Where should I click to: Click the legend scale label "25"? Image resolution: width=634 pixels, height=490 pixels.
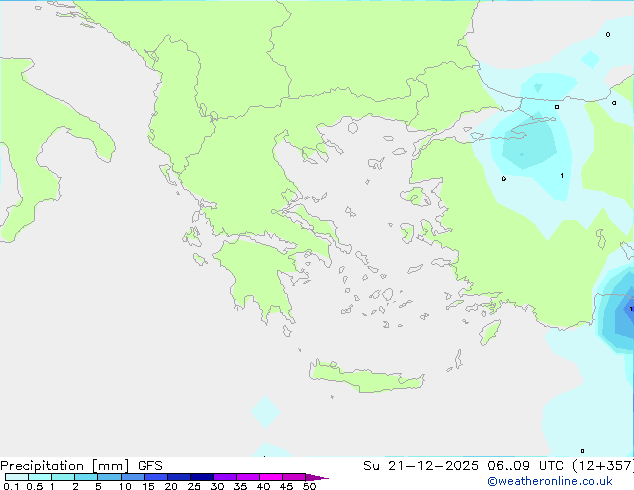(x=194, y=486)
